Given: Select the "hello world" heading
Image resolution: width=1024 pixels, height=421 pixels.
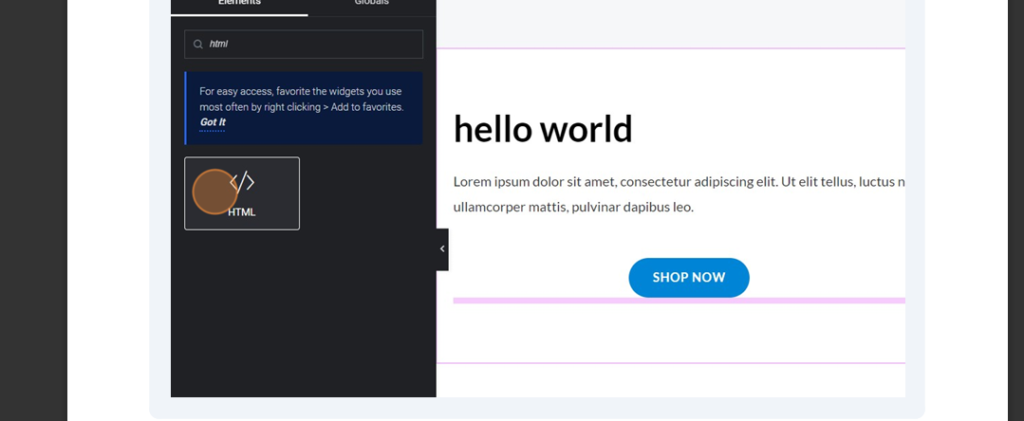Looking at the screenshot, I should point(542,129).
